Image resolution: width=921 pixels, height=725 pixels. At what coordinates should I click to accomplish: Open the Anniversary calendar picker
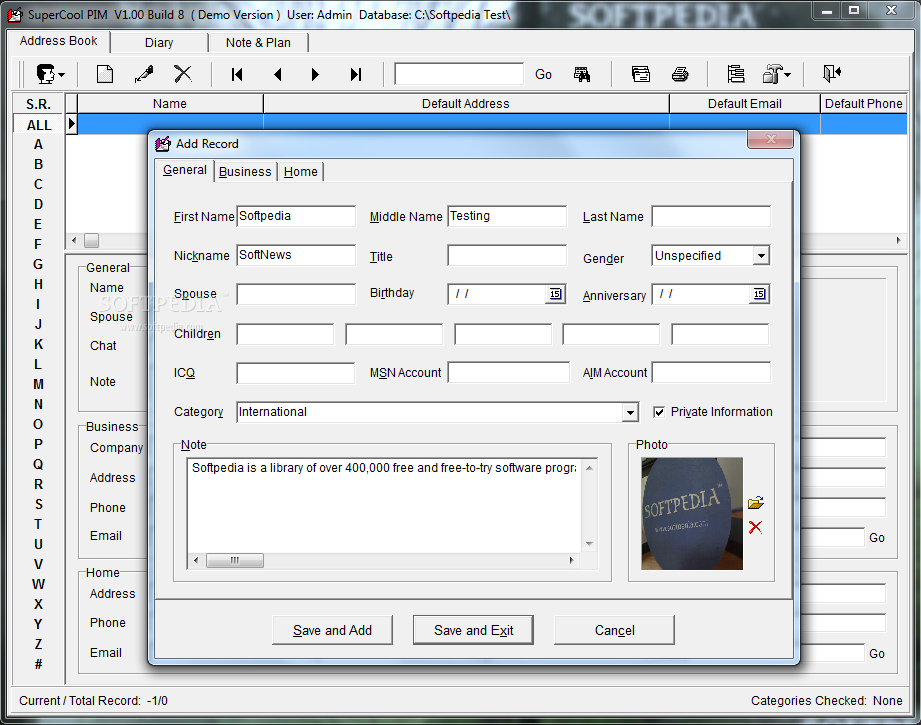click(x=759, y=294)
